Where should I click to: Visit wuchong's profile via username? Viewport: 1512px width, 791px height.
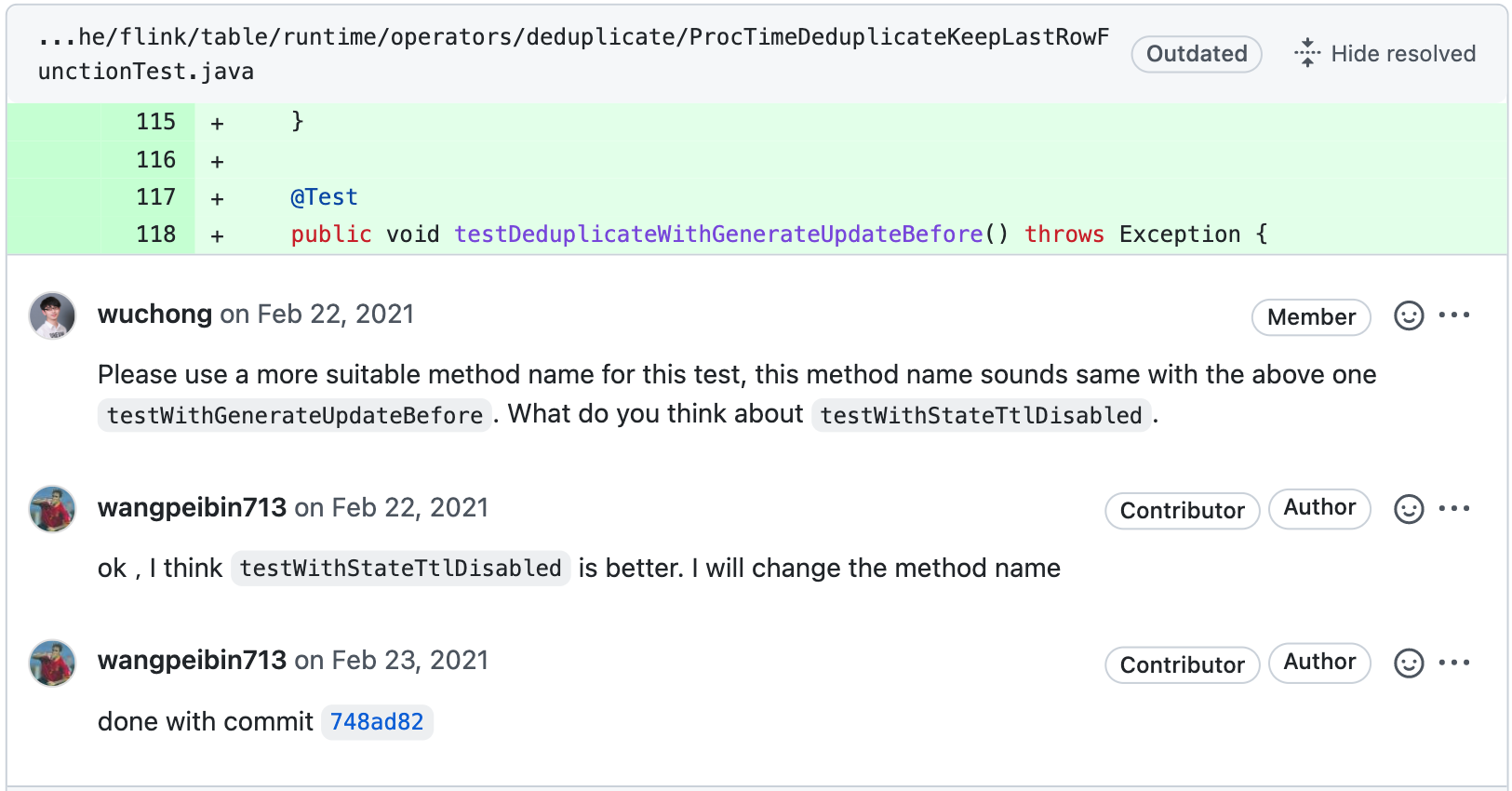(154, 315)
